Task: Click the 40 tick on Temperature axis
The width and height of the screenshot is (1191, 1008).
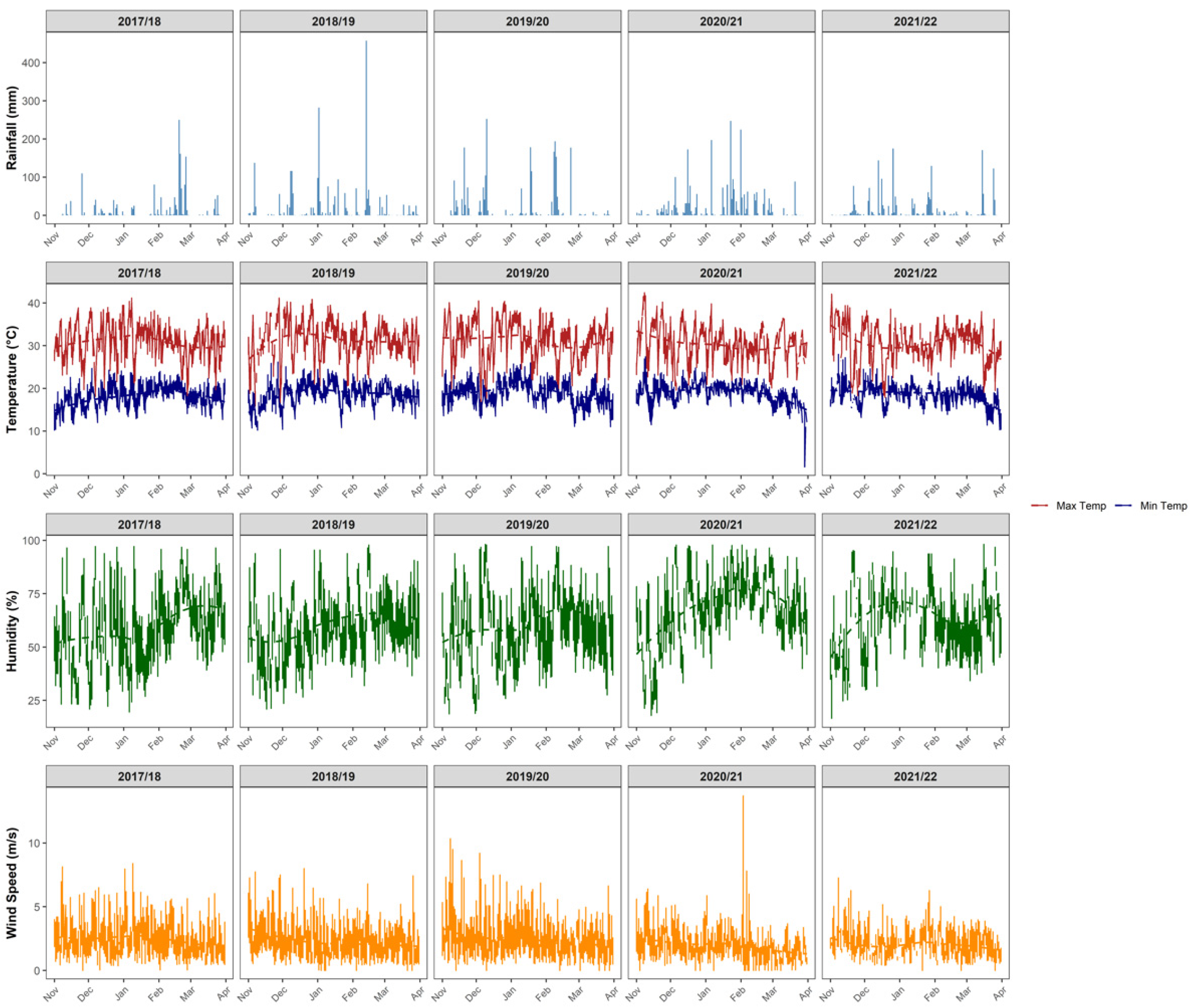Action: tap(34, 303)
